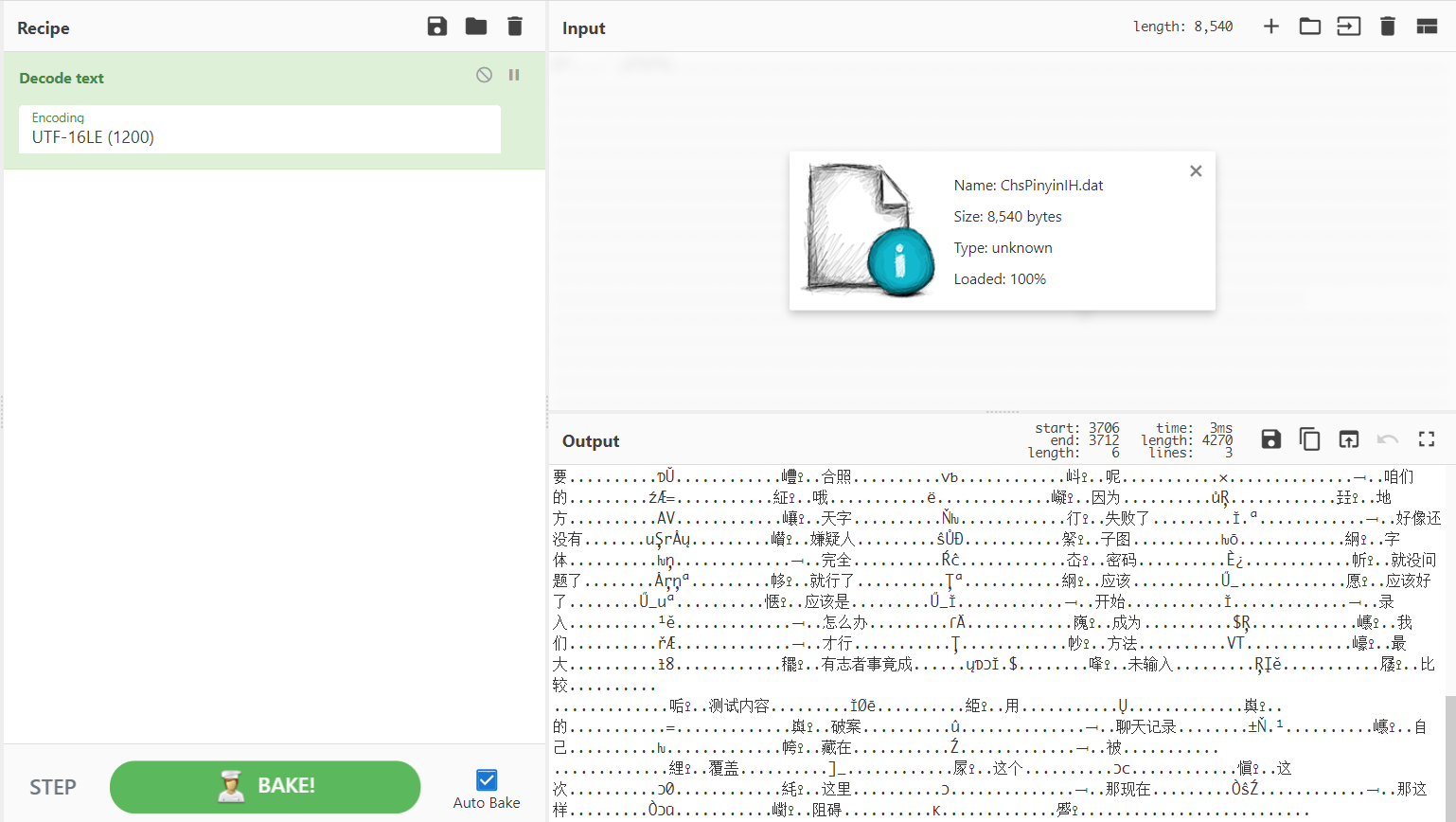Close the ChsPinyinIH.dat file info card
1456x822 pixels.
1196,171
